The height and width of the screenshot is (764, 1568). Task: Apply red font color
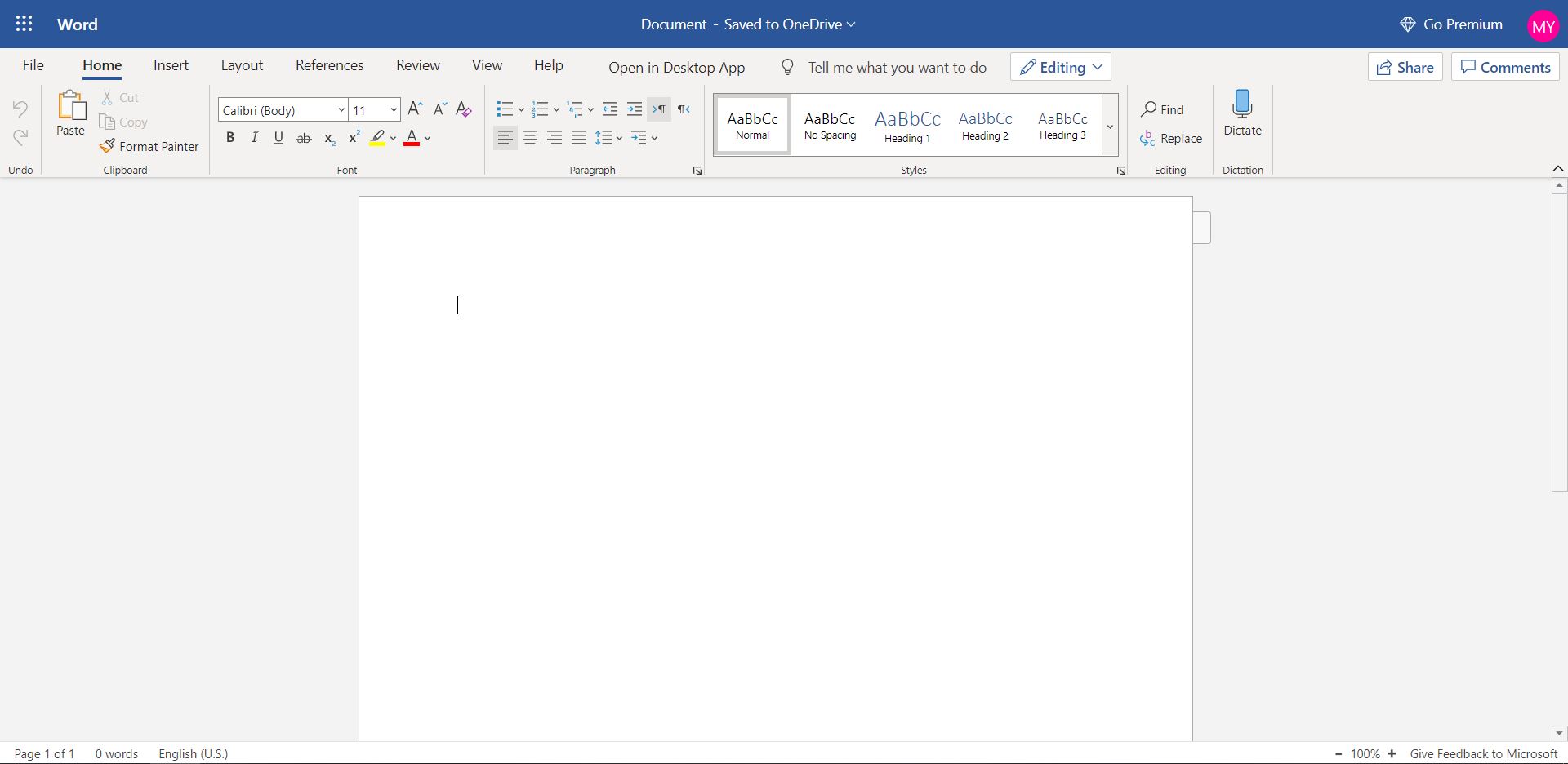[x=412, y=138]
